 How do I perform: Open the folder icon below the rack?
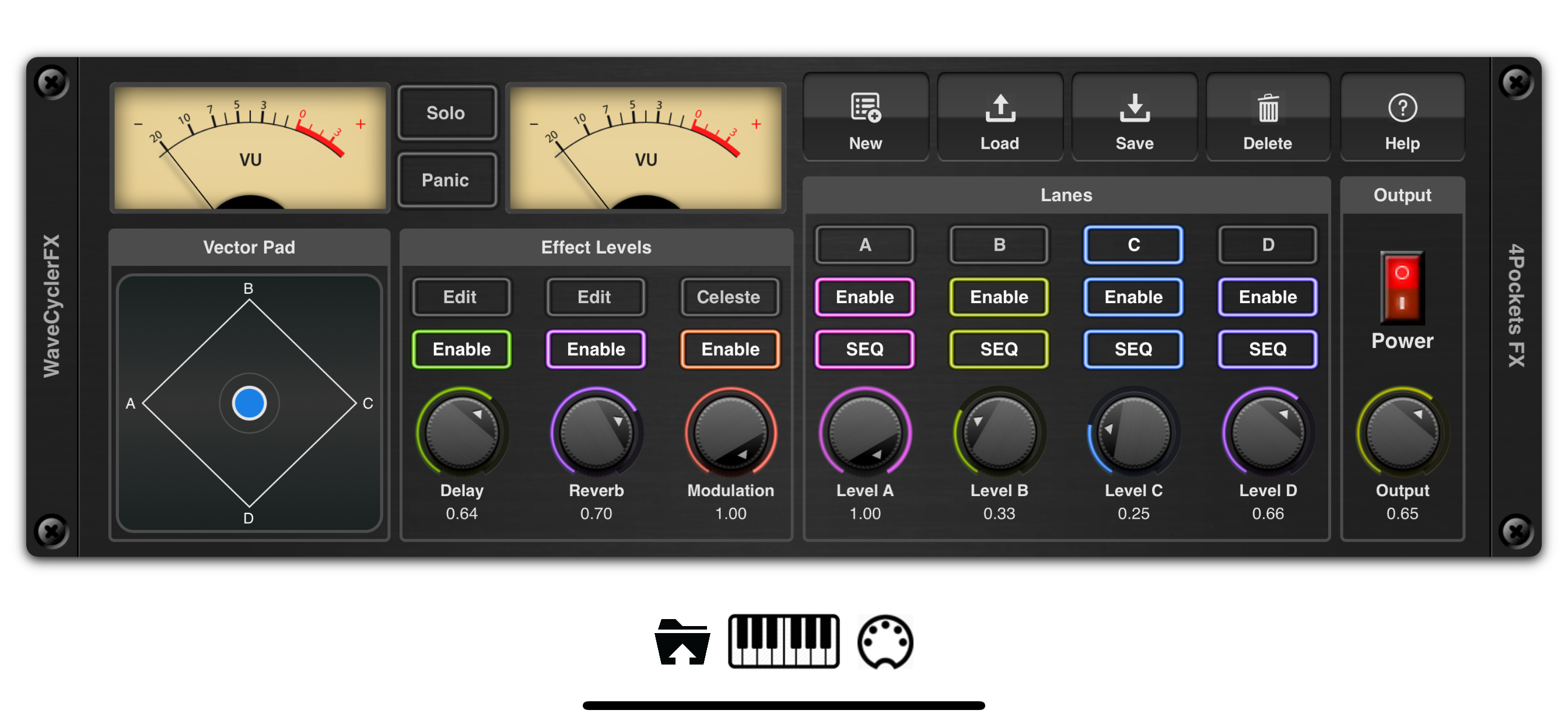pyautogui.click(x=682, y=642)
